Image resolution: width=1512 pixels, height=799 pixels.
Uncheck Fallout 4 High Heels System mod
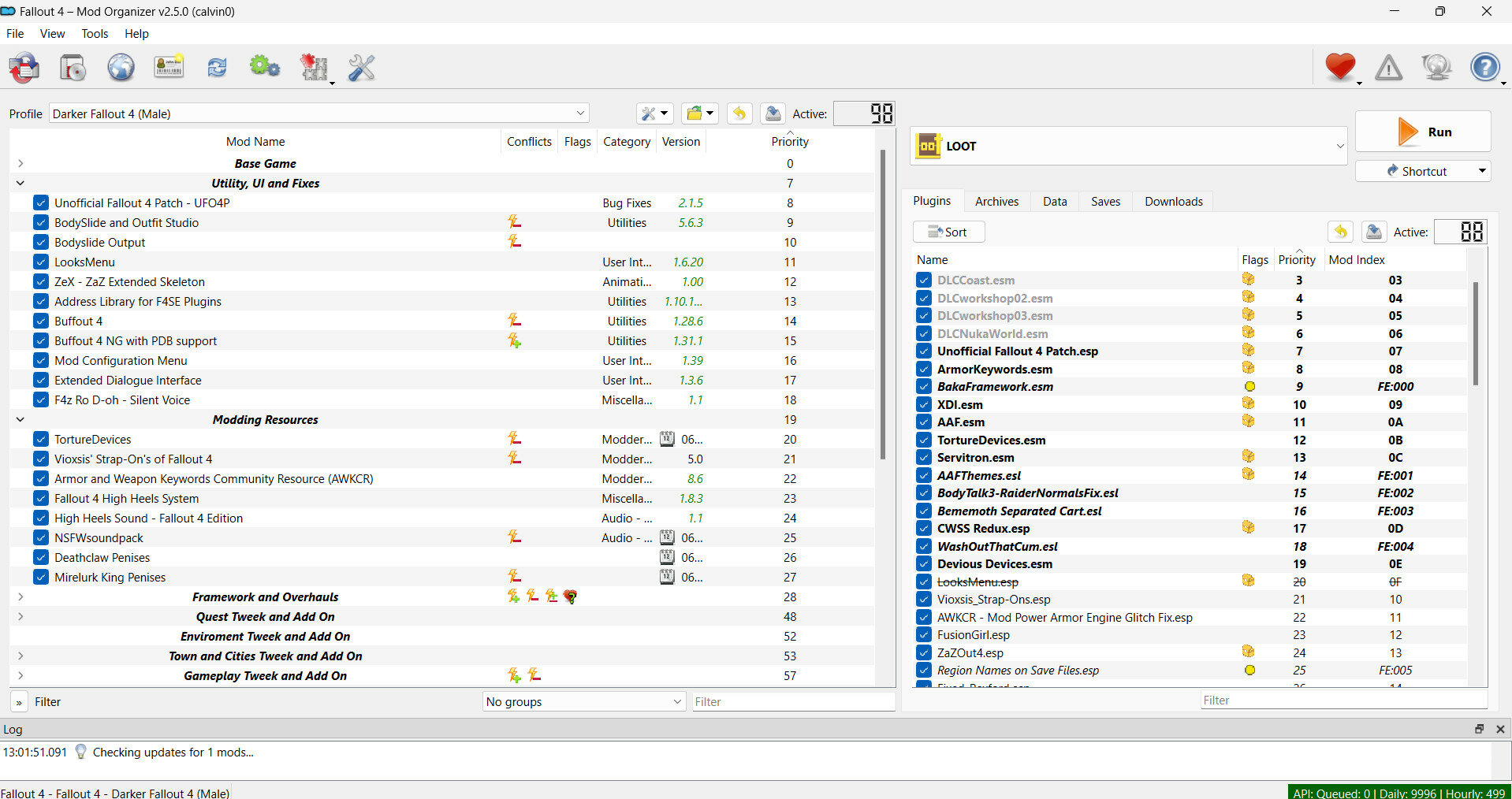pos(41,498)
